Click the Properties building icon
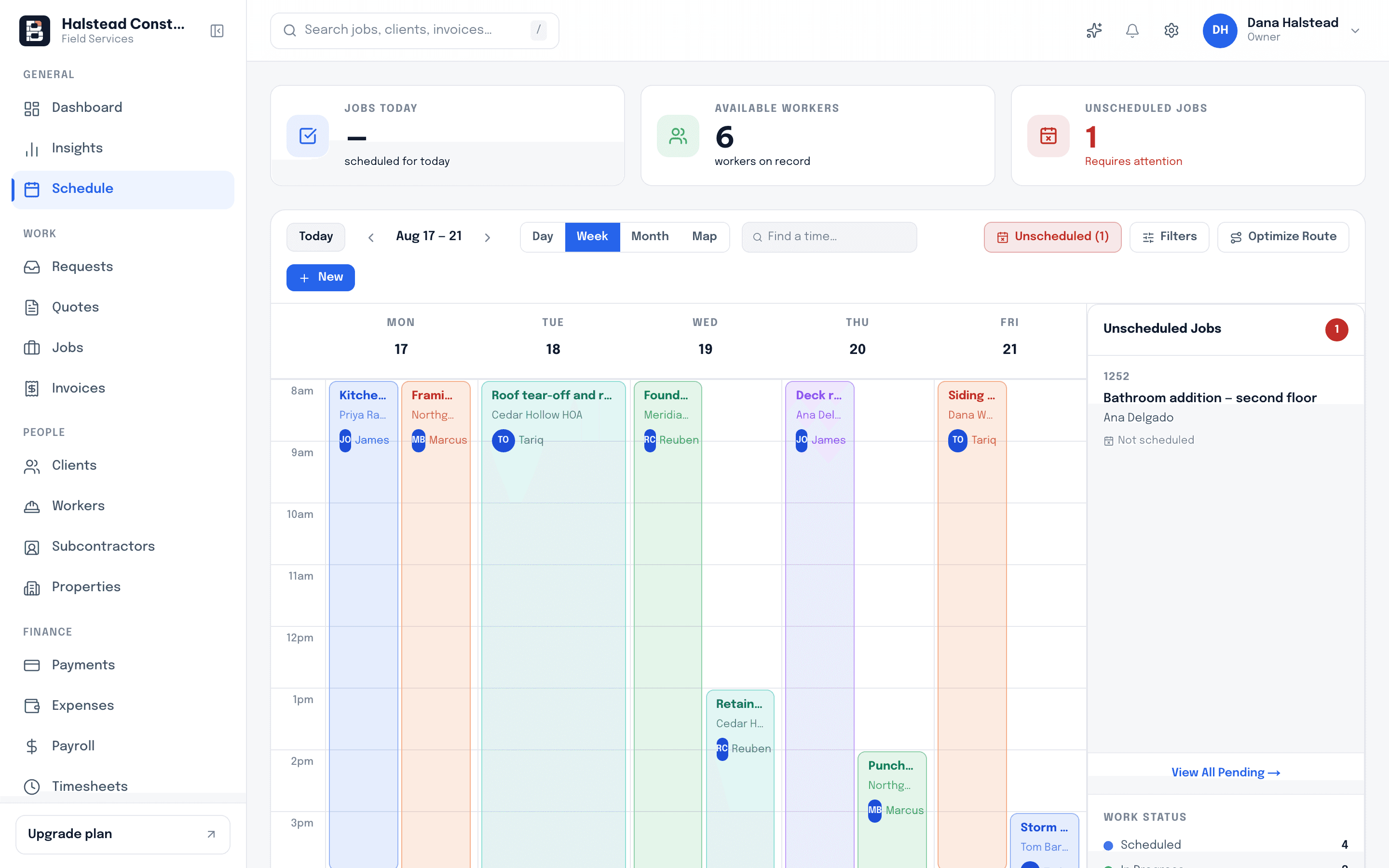Image resolution: width=1389 pixels, height=868 pixels. 31,588
